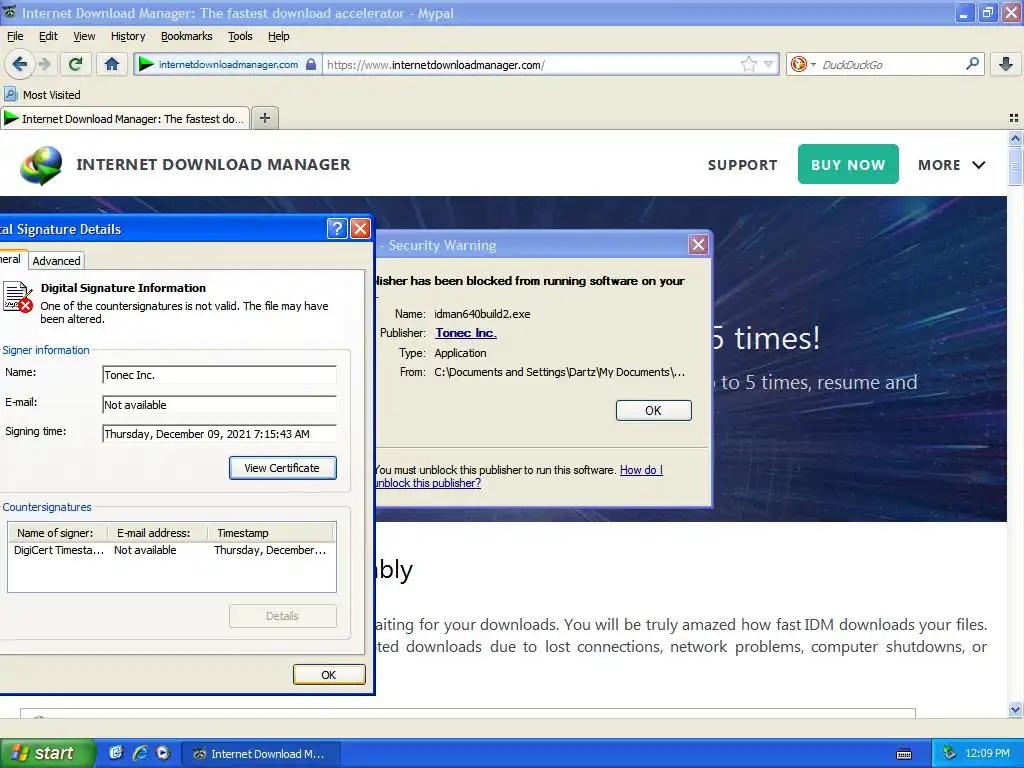This screenshot has height=768, width=1024.
Task: Click the Tonec Inc. publisher link
Action: pyautogui.click(x=466, y=333)
